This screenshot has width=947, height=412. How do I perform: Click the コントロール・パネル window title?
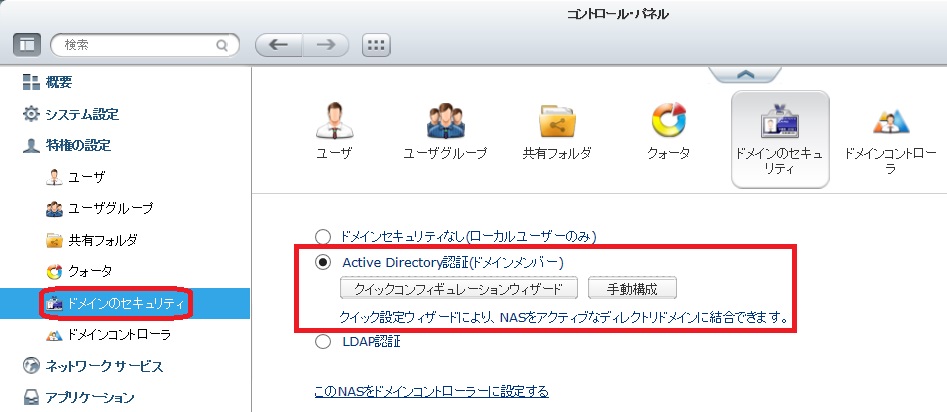point(617,14)
